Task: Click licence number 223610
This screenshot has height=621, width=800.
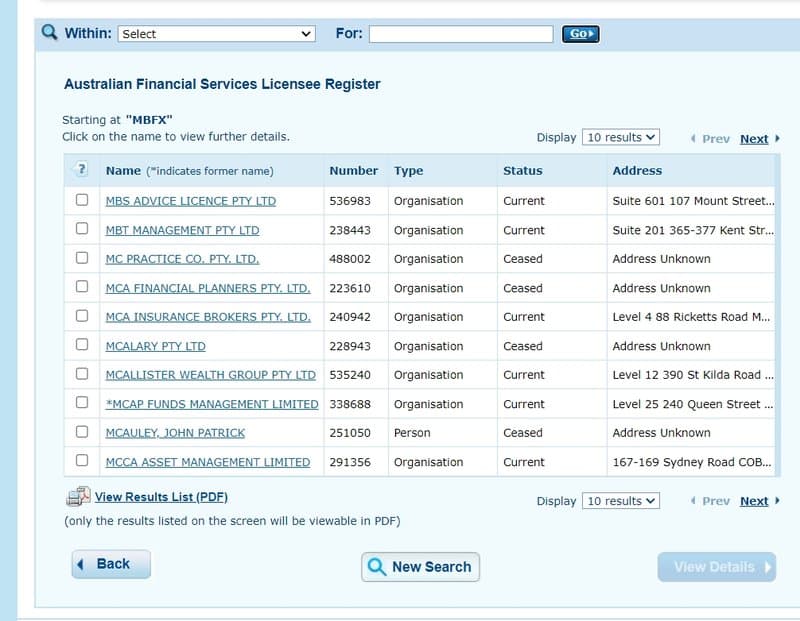Action: click(x=349, y=288)
